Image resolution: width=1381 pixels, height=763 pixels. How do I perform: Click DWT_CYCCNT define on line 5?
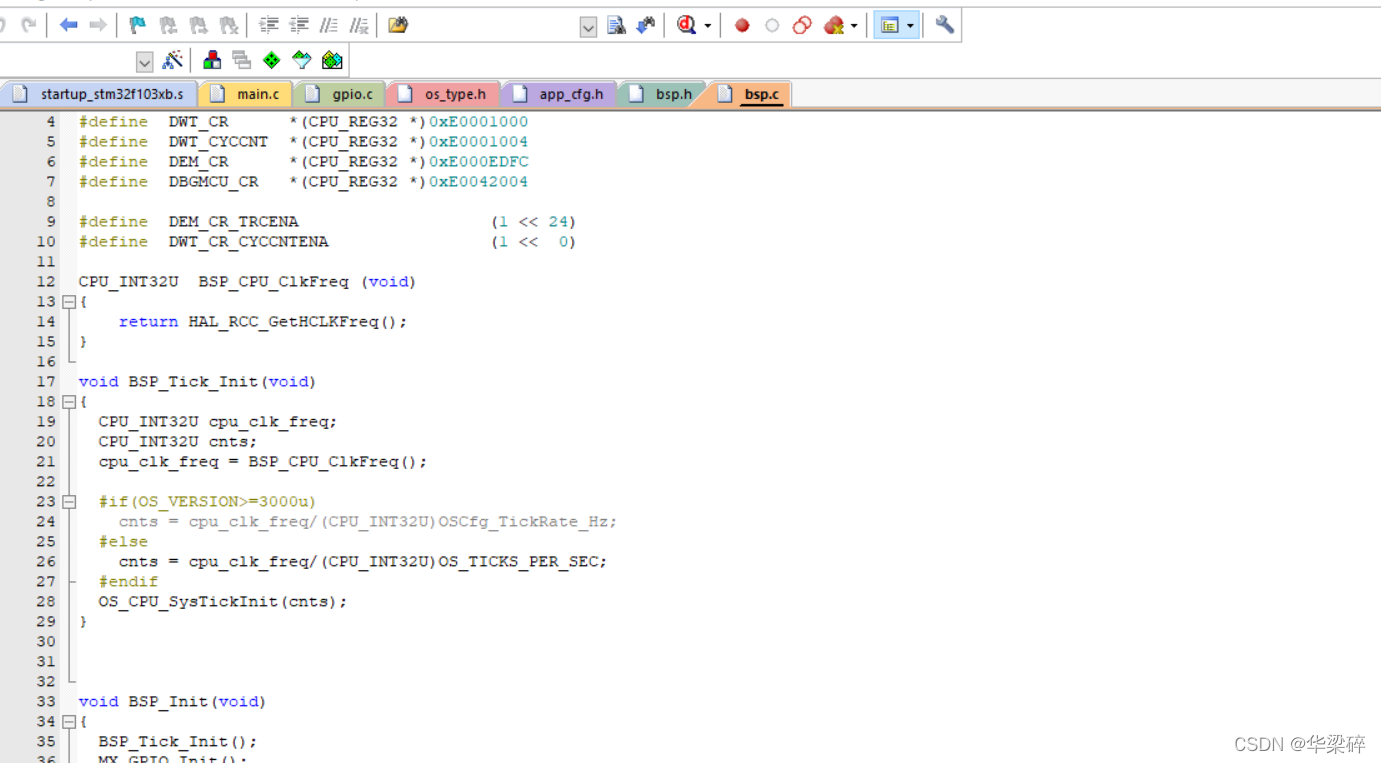pos(218,142)
